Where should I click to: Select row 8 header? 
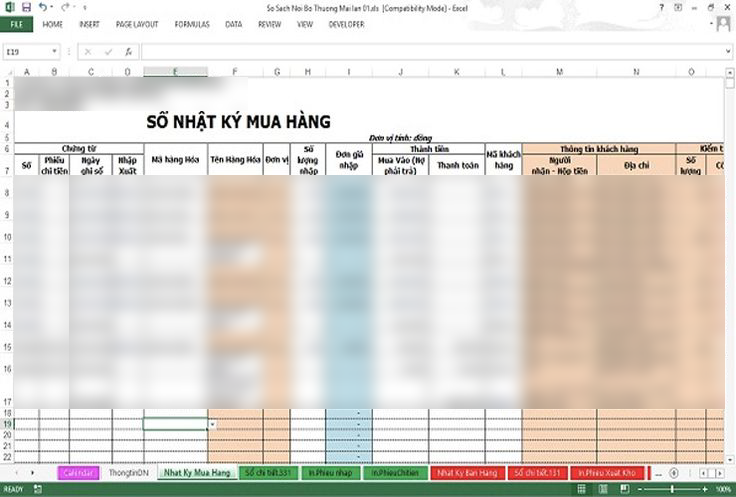point(7,193)
